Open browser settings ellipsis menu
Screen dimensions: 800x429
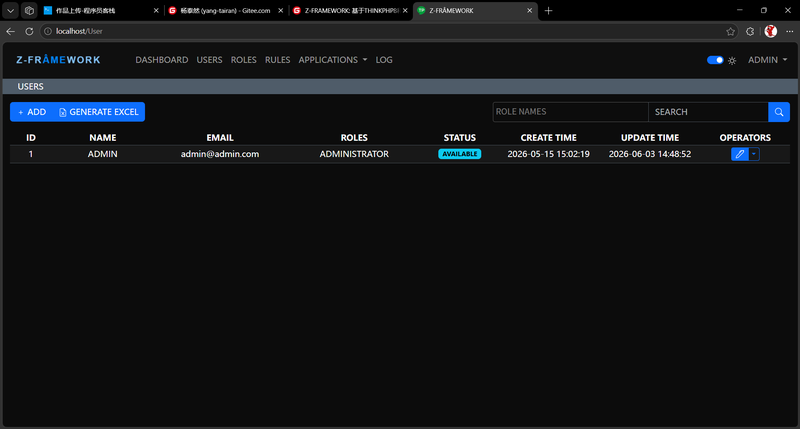[x=789, y=32]
